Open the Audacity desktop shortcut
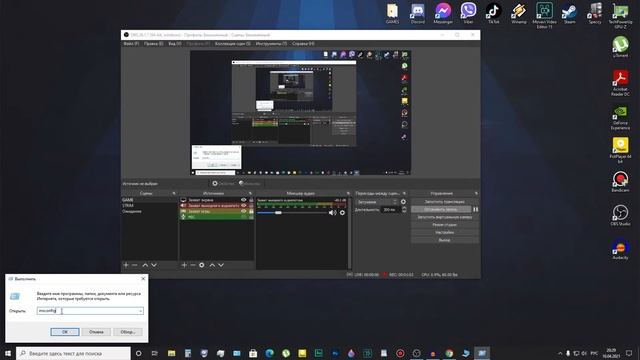Screen dimensions: 640x360 [620, 249]
